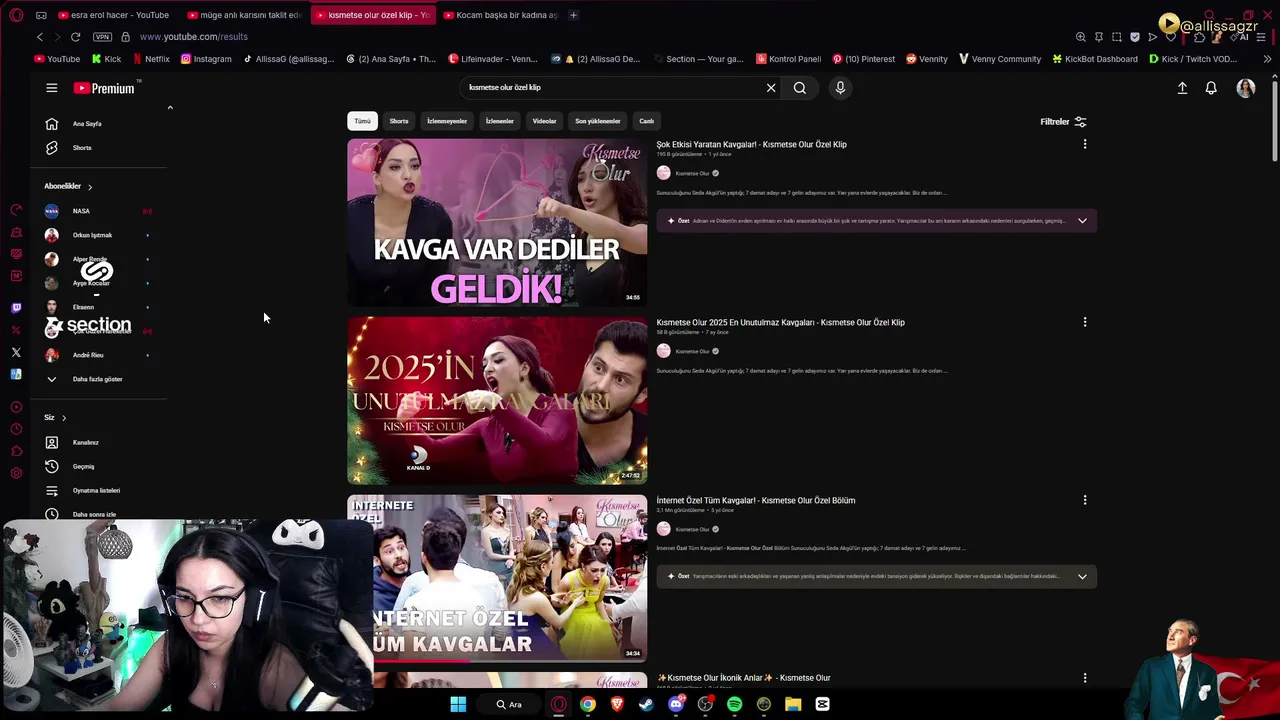Viewport: 1280px width, 720px height.
Task: Go back to the previous page
Action: (x=40, y=37)
